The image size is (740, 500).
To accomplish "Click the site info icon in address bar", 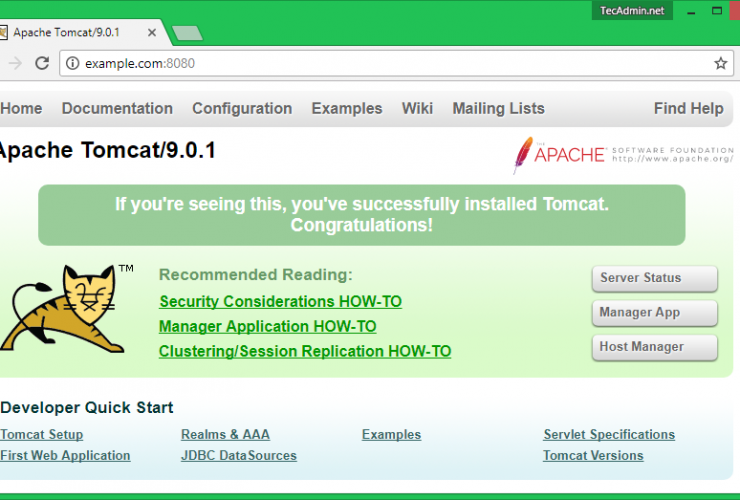I will tap(72, 63).
